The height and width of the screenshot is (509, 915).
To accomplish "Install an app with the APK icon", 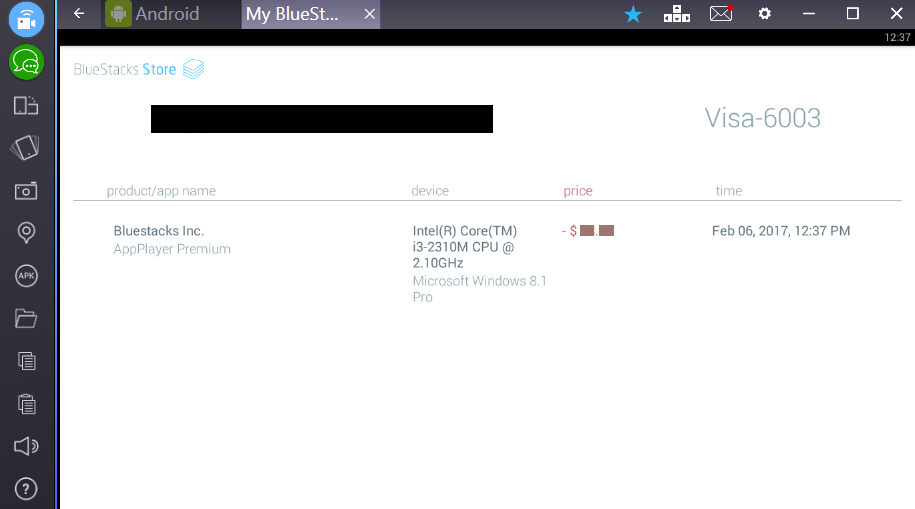I will pyautogui.click(x=26, y=276).
